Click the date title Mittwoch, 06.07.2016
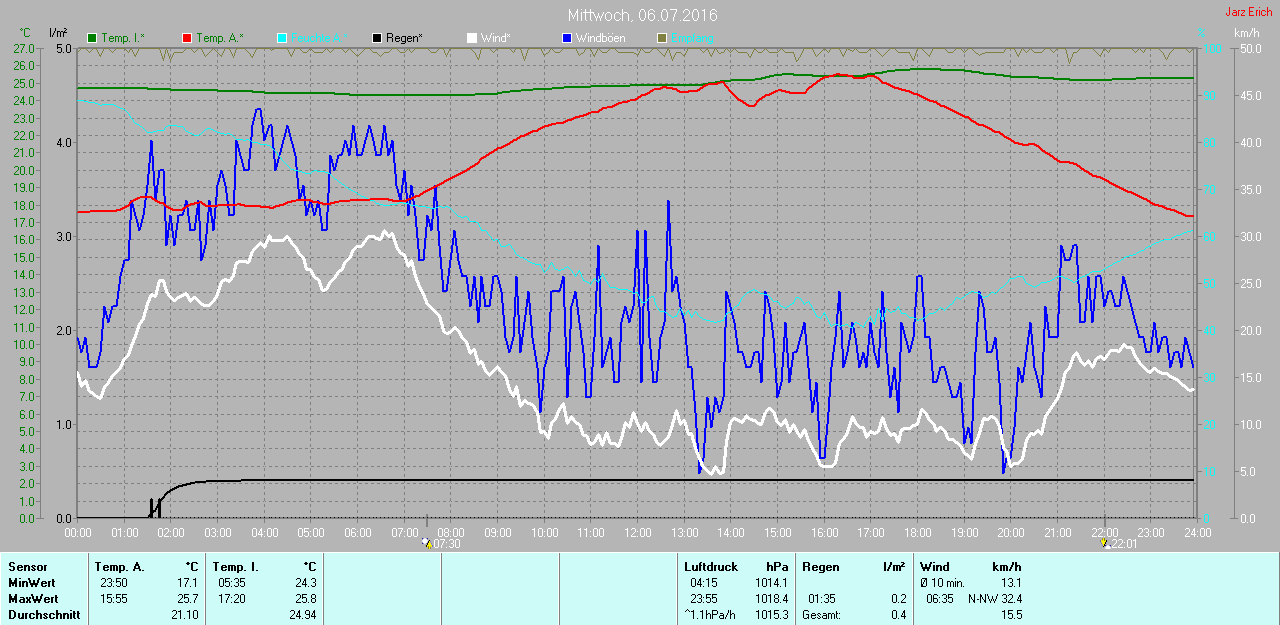The image size is (1280, 625). (642, 15)
